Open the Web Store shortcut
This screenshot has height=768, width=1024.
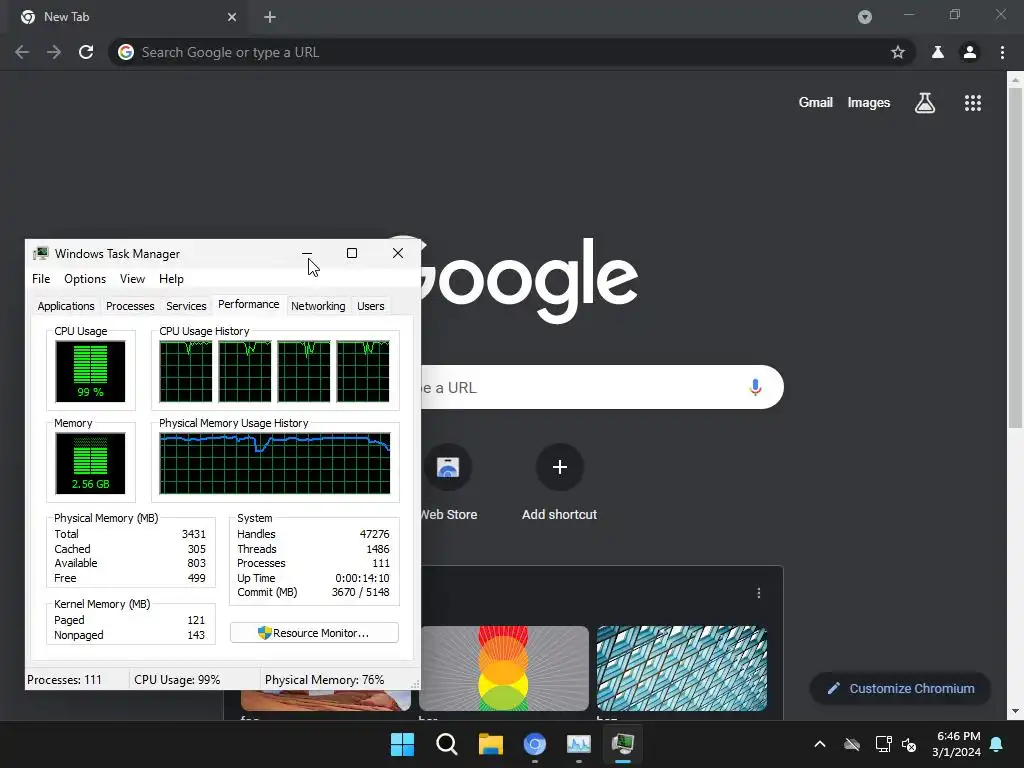pos(448,483)
